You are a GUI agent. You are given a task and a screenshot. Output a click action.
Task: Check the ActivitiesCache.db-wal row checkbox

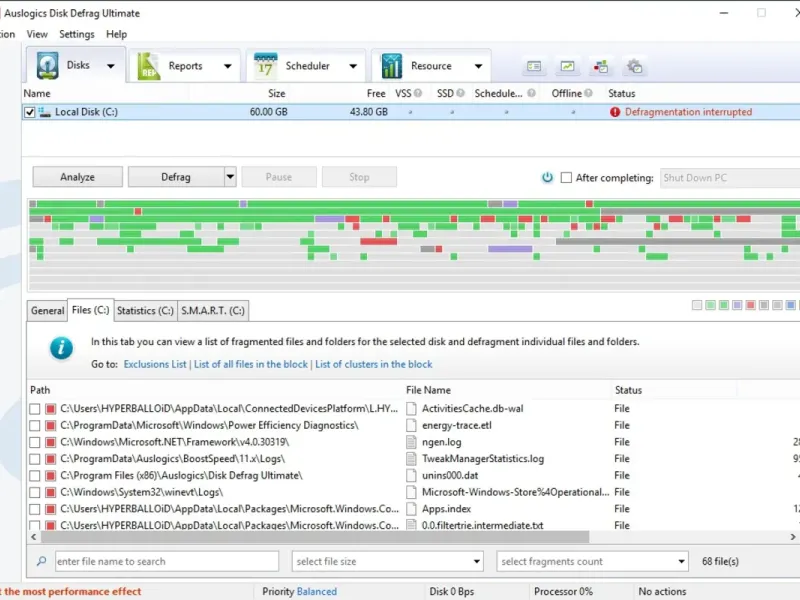pos(35,409)
